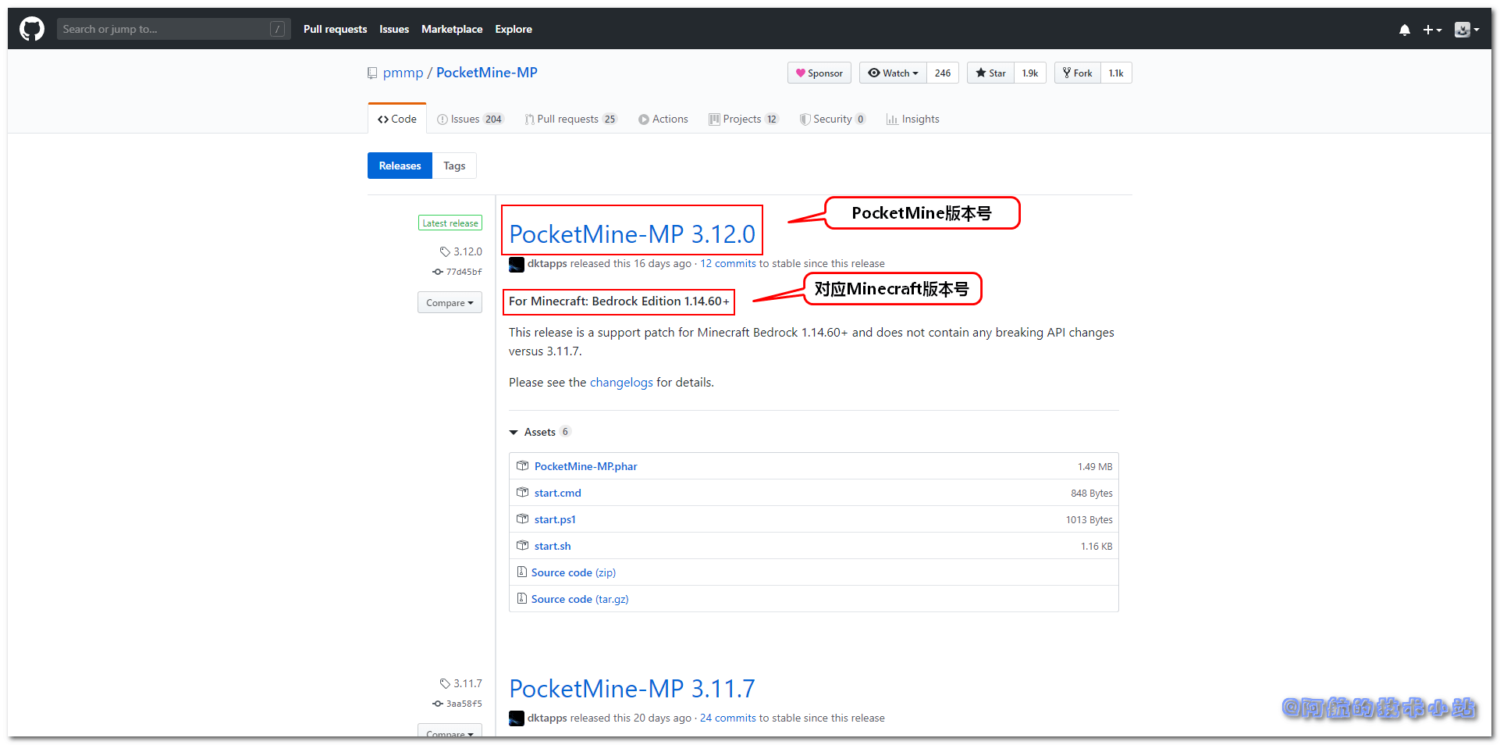Viewport: 1500px width, 745px height.
Task: Click the Sponsor button
Action: pos(818,72)
